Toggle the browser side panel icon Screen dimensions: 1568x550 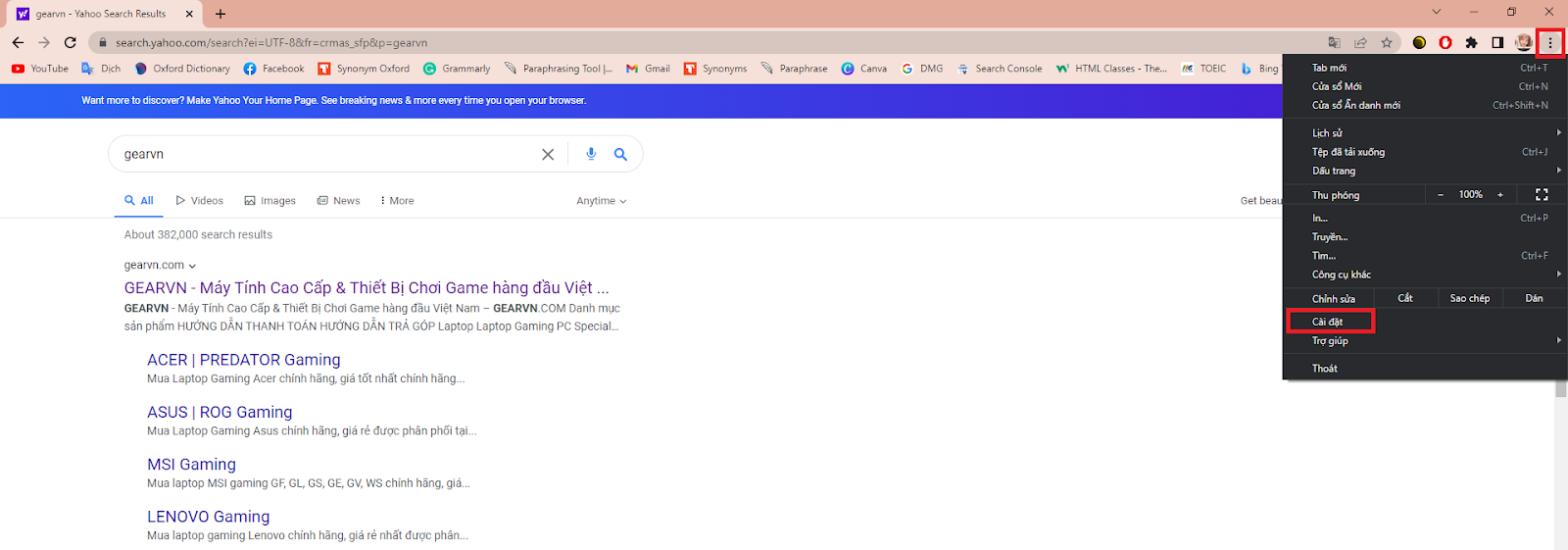point(1497,42)
